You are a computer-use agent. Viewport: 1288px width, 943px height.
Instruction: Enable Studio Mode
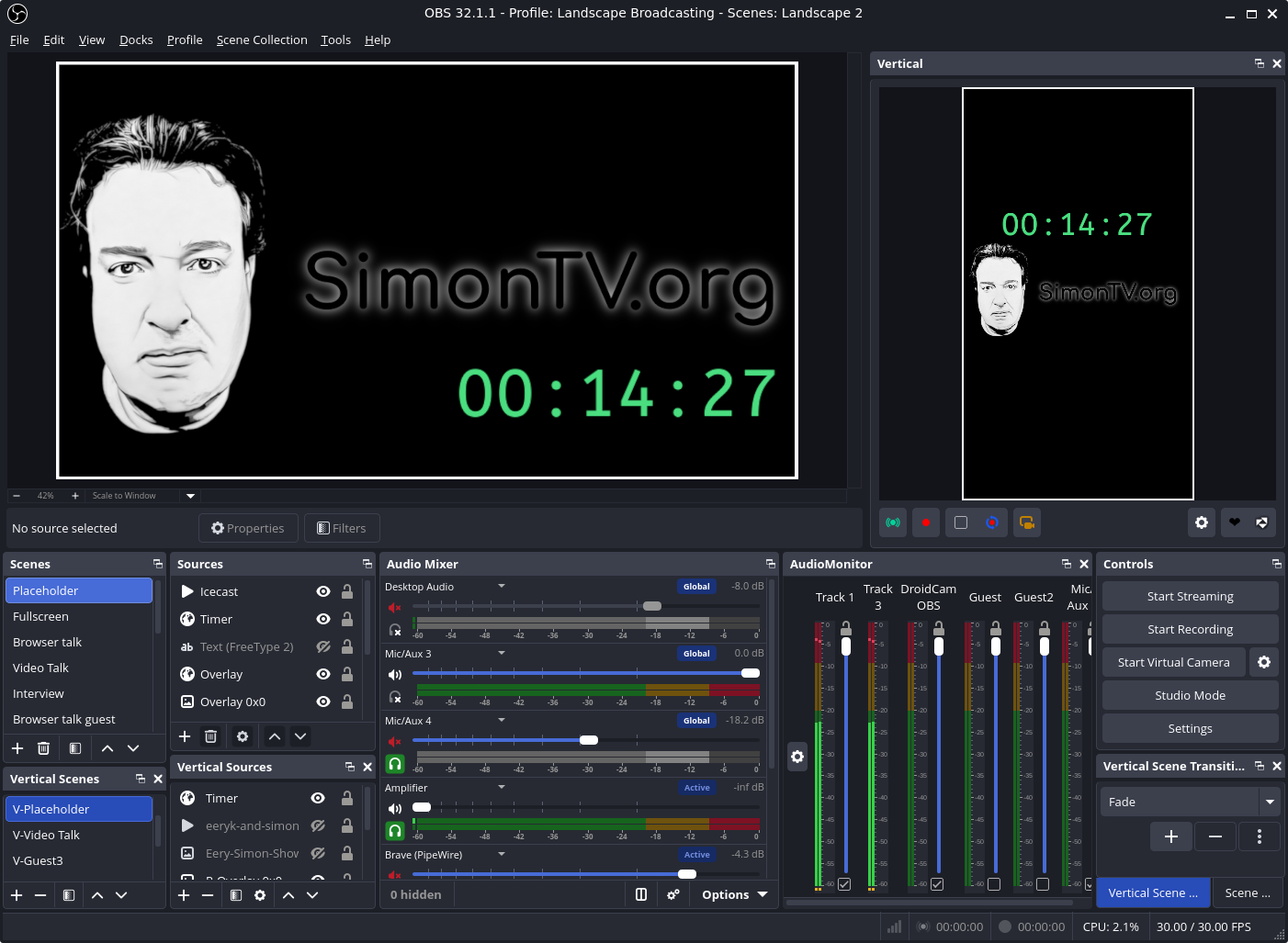pos(1191,695)
